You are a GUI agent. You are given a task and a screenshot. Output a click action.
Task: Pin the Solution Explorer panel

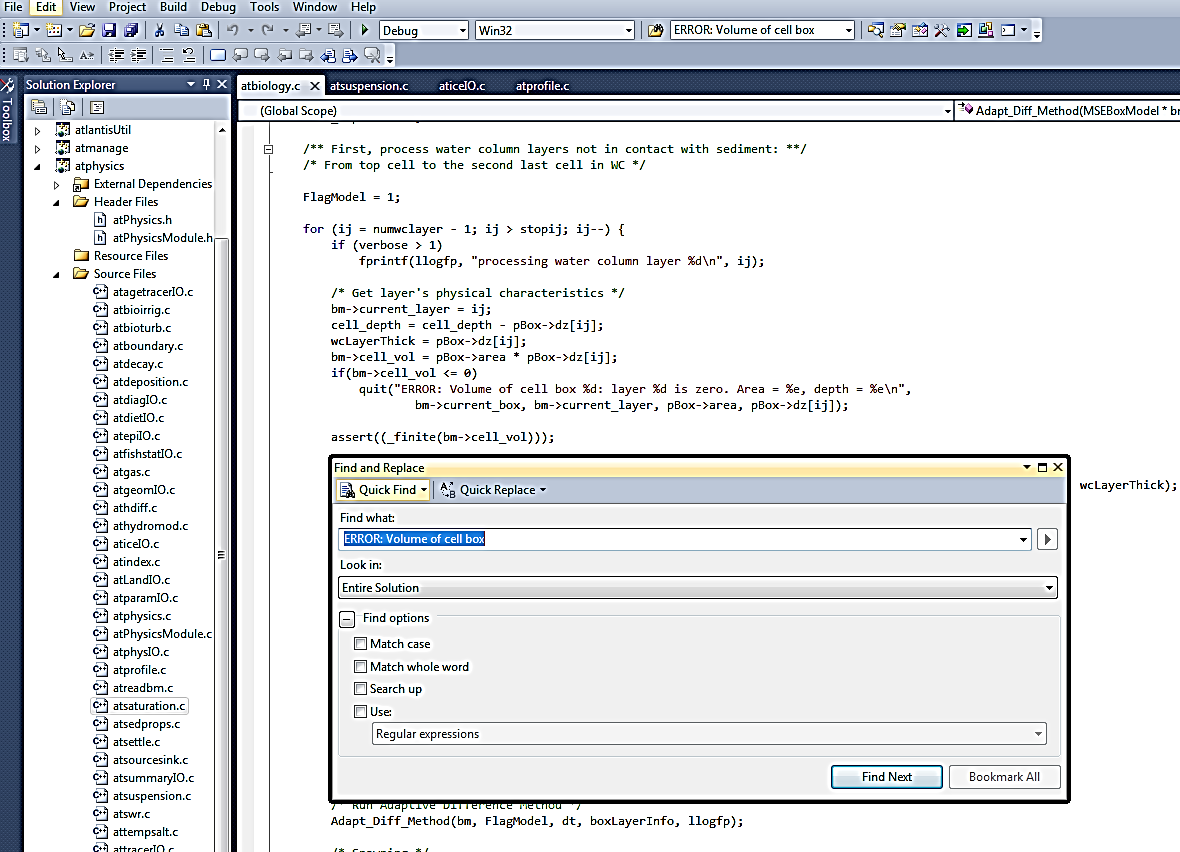[x=207, y=85]
